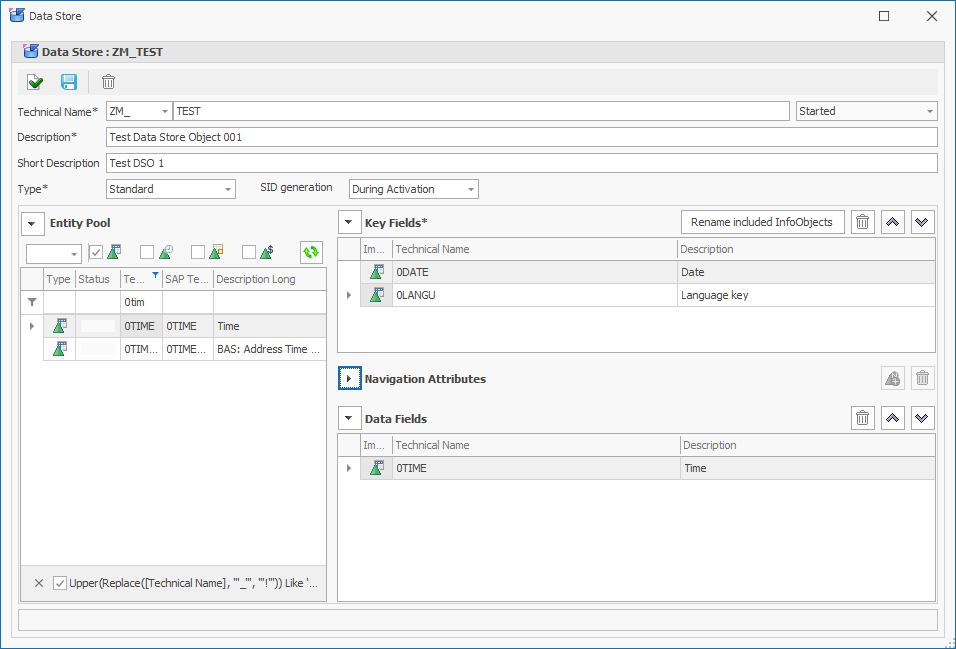The image size is (956, 649).
Task: Enable the time characteristic filter checkbox
Action: 147,253
